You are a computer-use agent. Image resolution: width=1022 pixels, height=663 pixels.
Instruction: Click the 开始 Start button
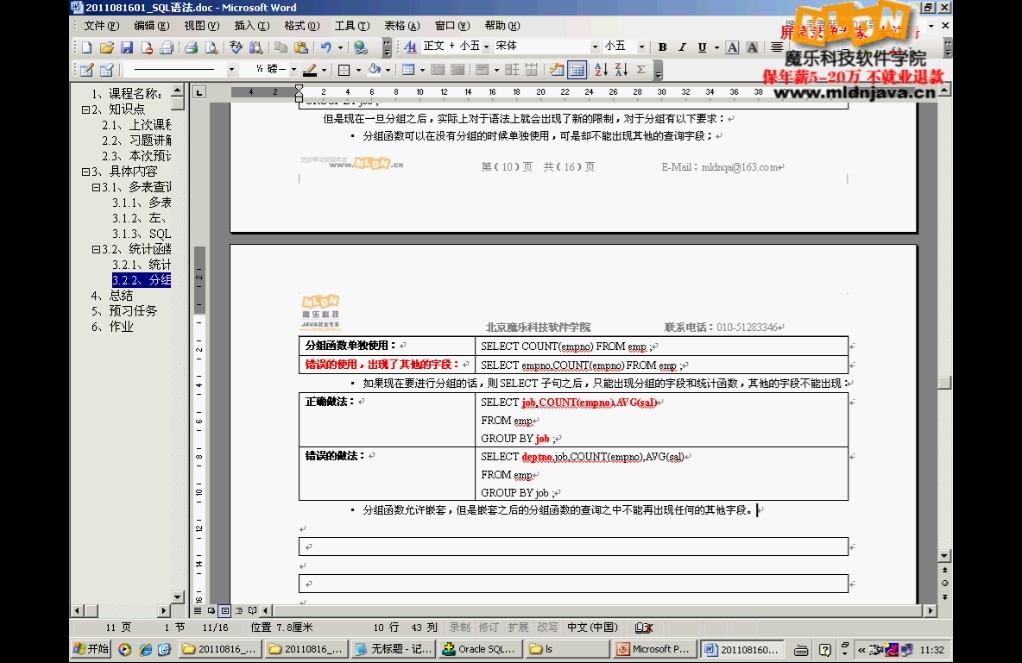pos(91,649)
